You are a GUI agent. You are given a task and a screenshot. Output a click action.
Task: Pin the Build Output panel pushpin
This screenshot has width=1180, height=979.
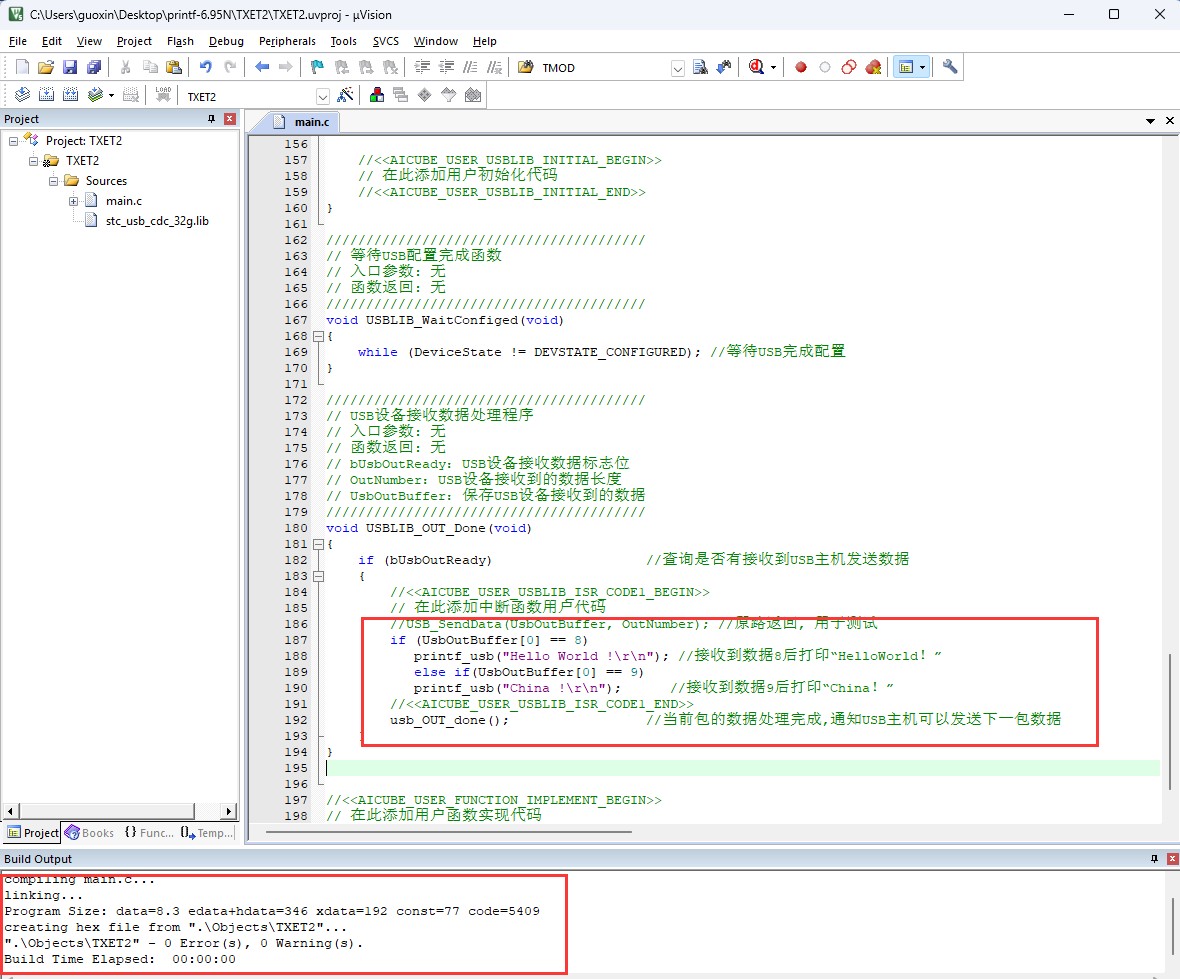click(1154, 859)
